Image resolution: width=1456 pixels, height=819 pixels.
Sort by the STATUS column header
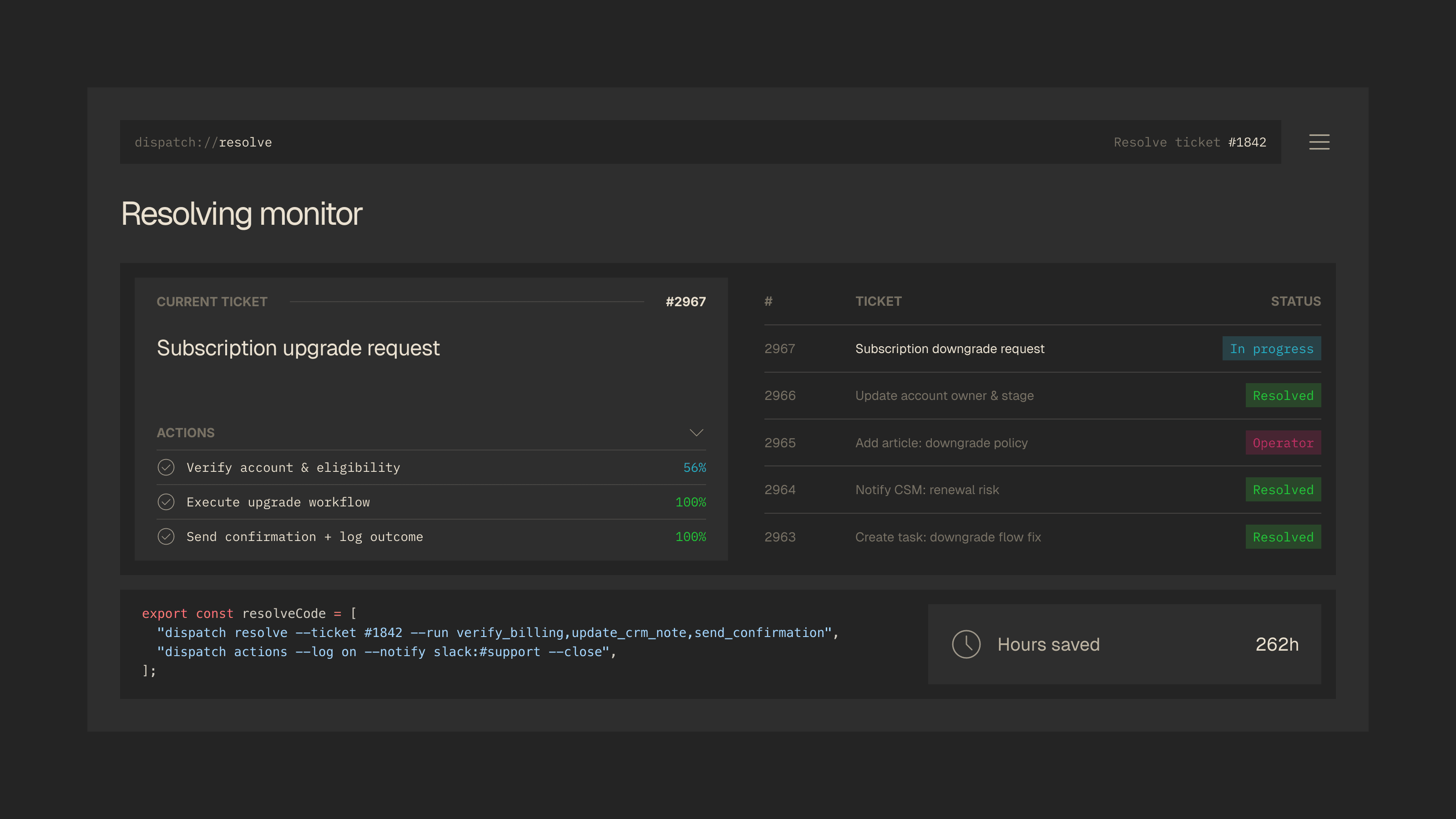pos(1295,301)
